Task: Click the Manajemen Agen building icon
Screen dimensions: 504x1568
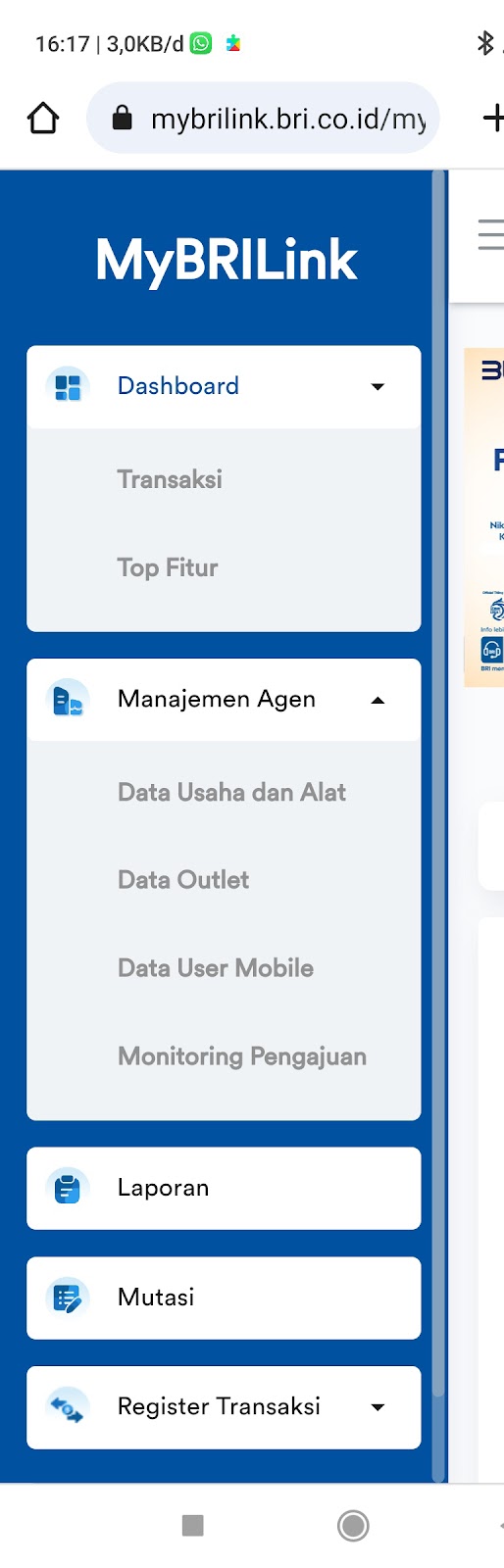Action: 68,700
